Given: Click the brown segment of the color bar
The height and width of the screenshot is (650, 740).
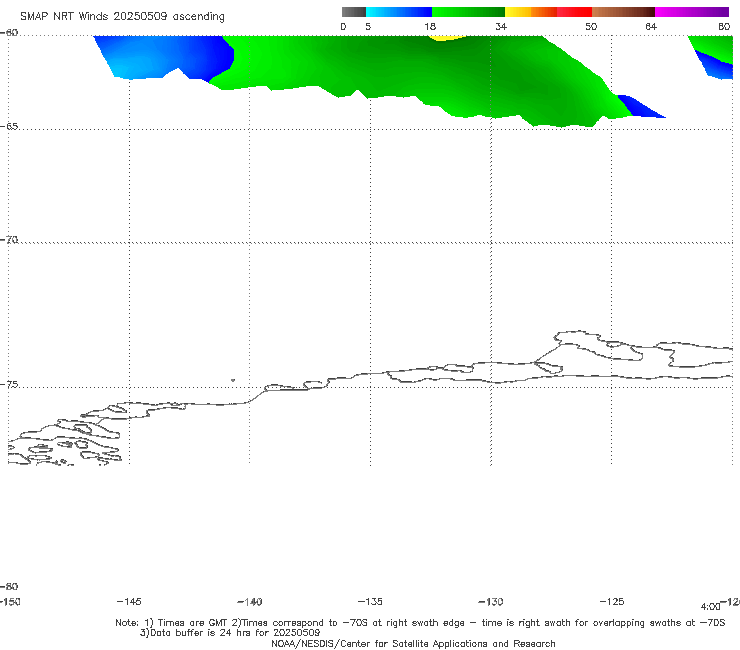Looking at the screenshot, I should pos(623,12).
